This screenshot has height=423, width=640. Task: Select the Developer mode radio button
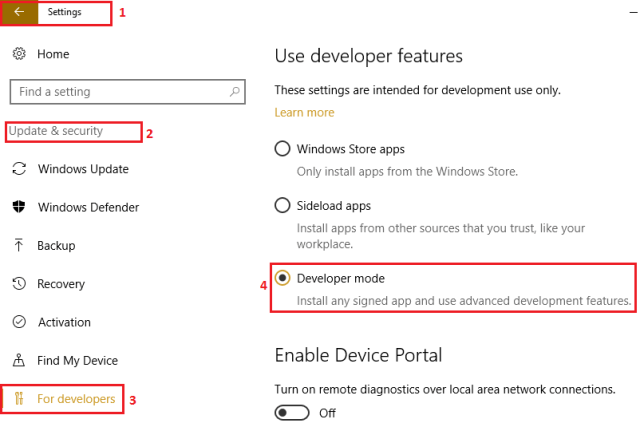[x=283, y=278]
